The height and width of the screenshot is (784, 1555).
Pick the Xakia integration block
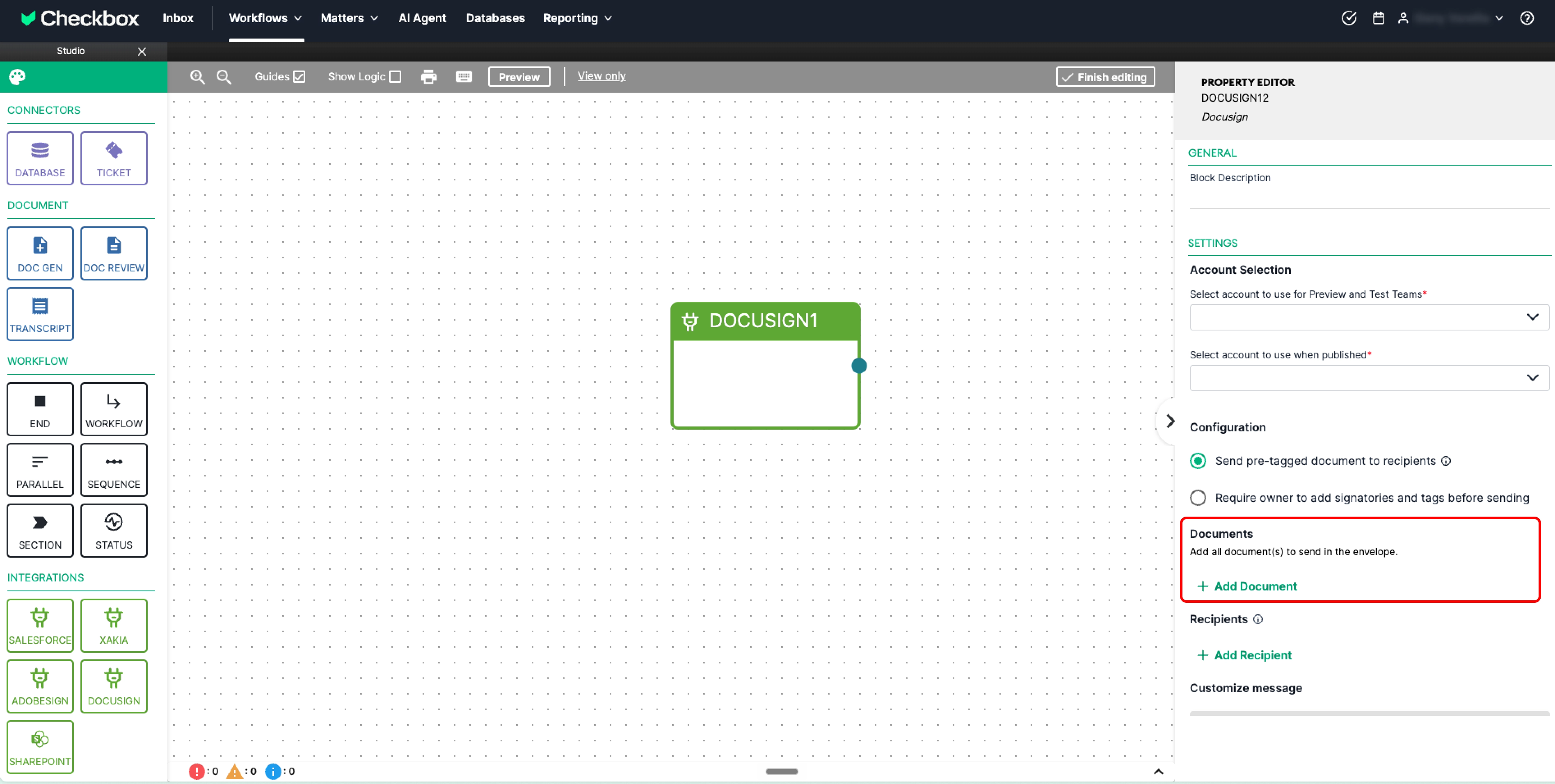[114, 626]
